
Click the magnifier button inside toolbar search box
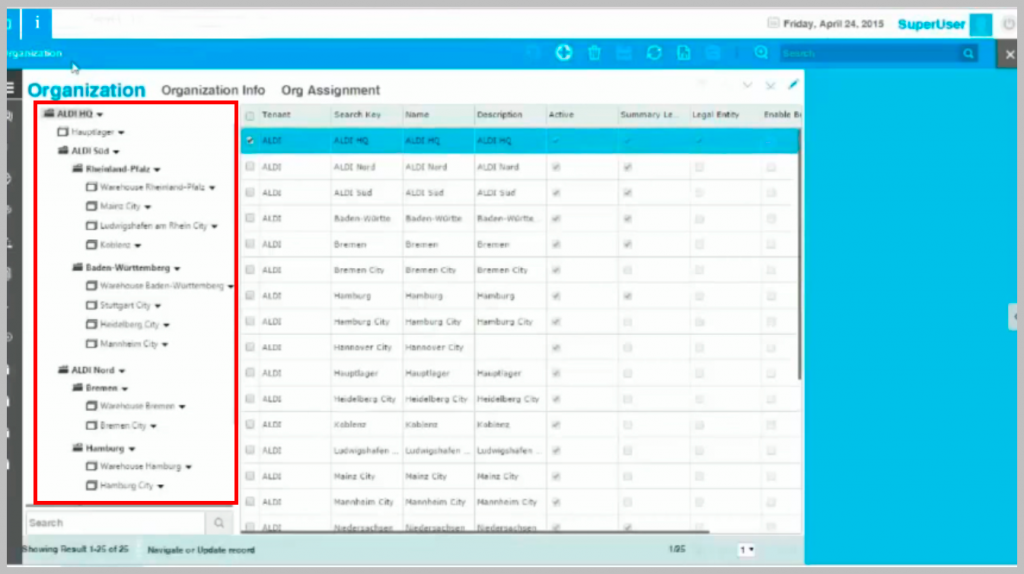(968, 54)
